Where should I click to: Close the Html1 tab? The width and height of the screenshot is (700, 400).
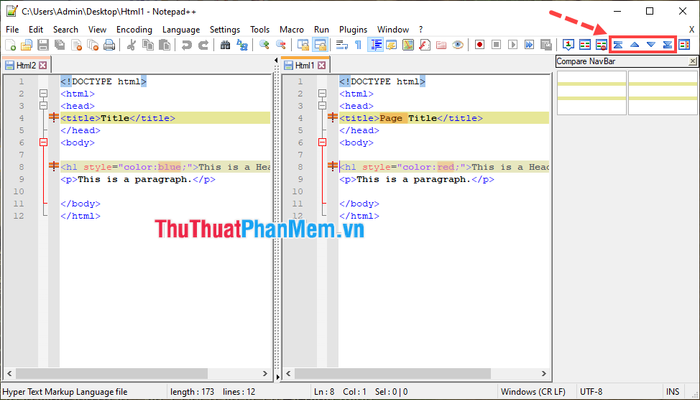[321, 65]
